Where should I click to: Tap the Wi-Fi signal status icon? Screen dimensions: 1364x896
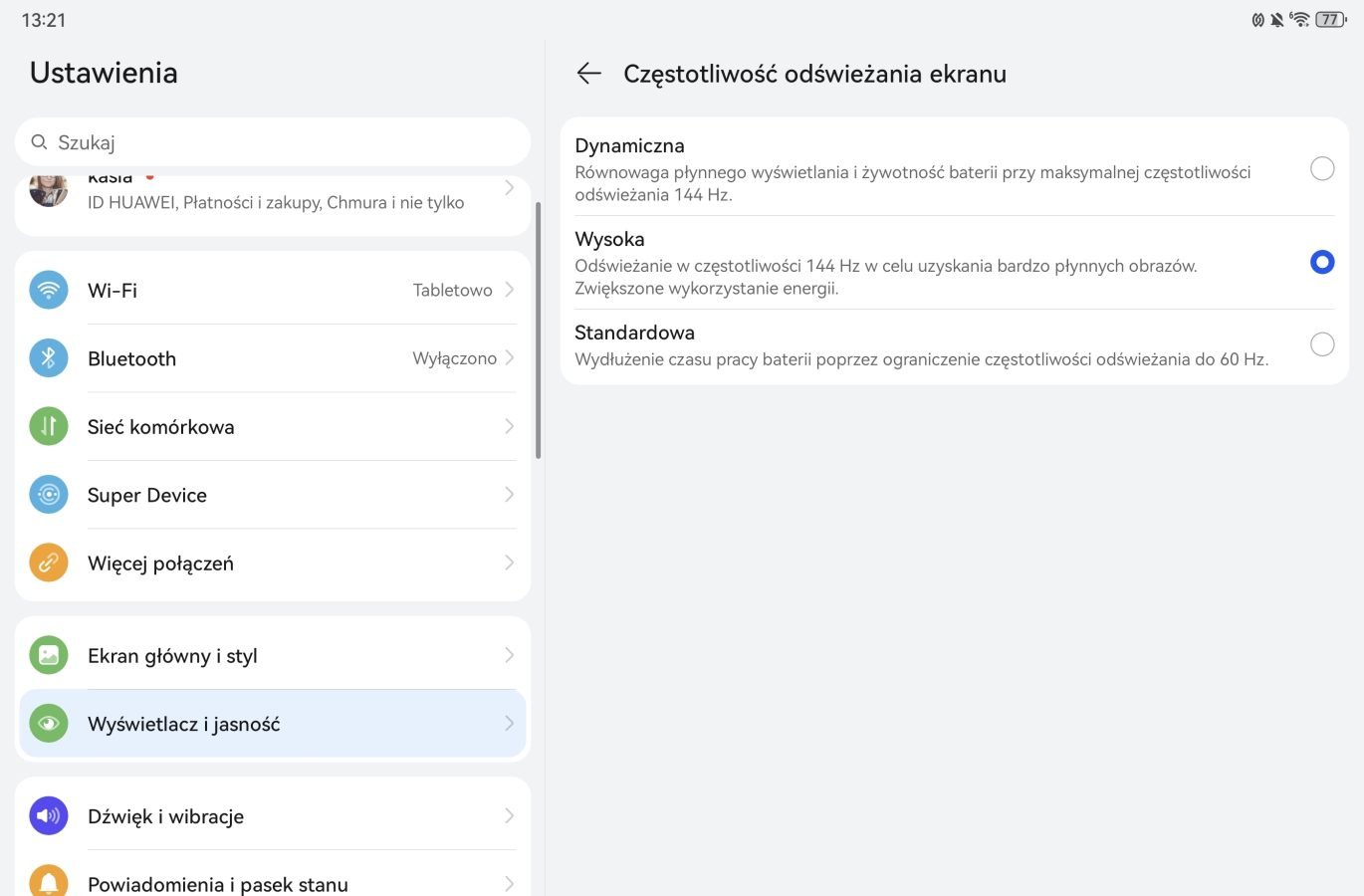click(x=1299, y=19)
